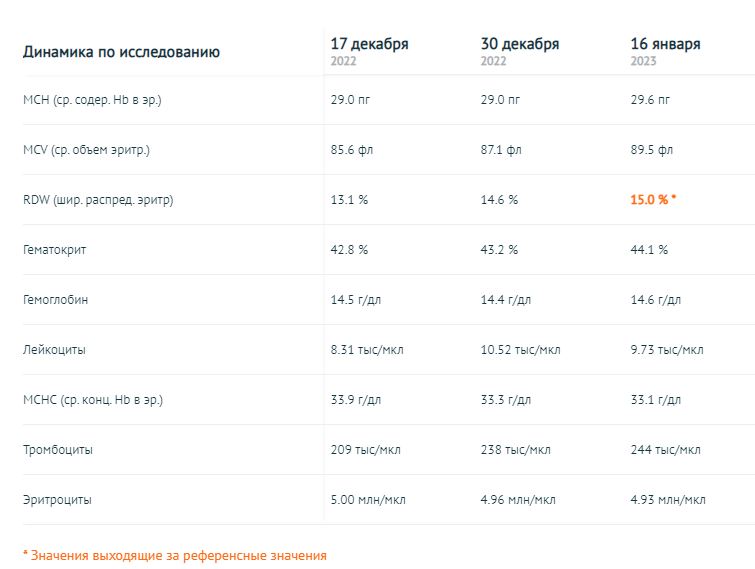Viewport: 755px width, 569px height.
Task: Click the 10.52 тыс/мкл leukocyte value
Action: click(x=521, y=350)
